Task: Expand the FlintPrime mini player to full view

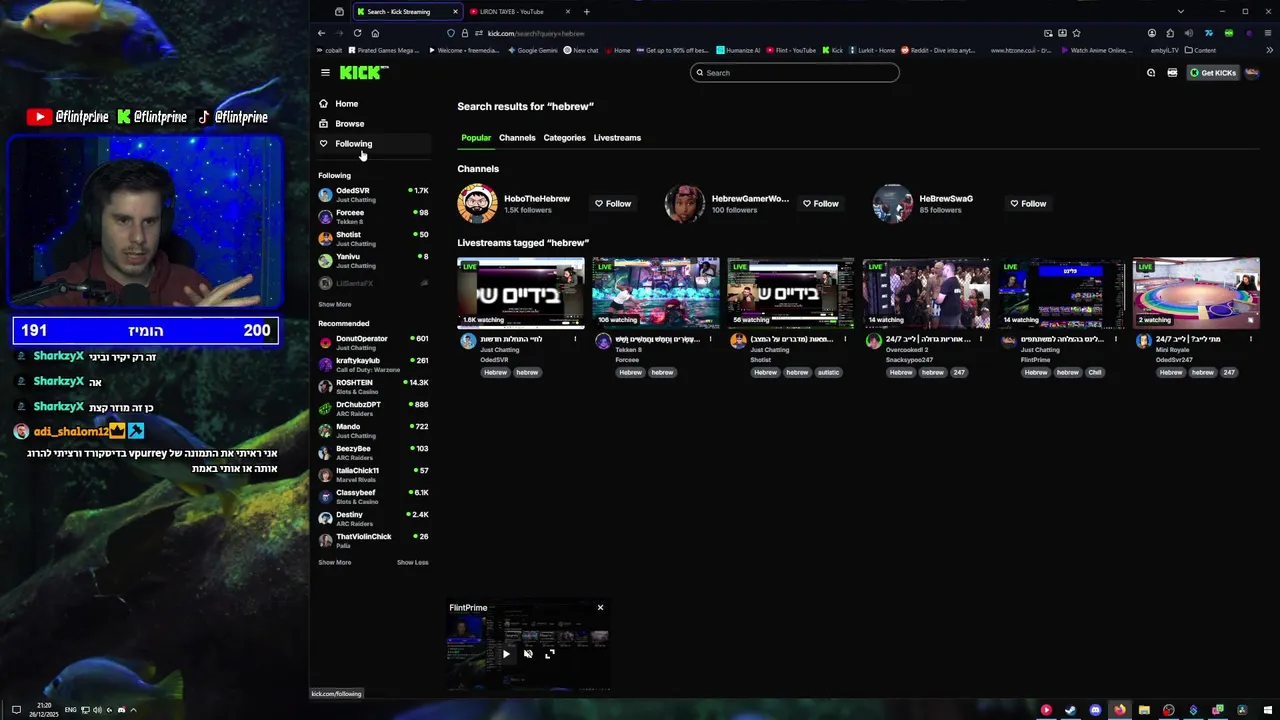Action: tap(550, 654)
